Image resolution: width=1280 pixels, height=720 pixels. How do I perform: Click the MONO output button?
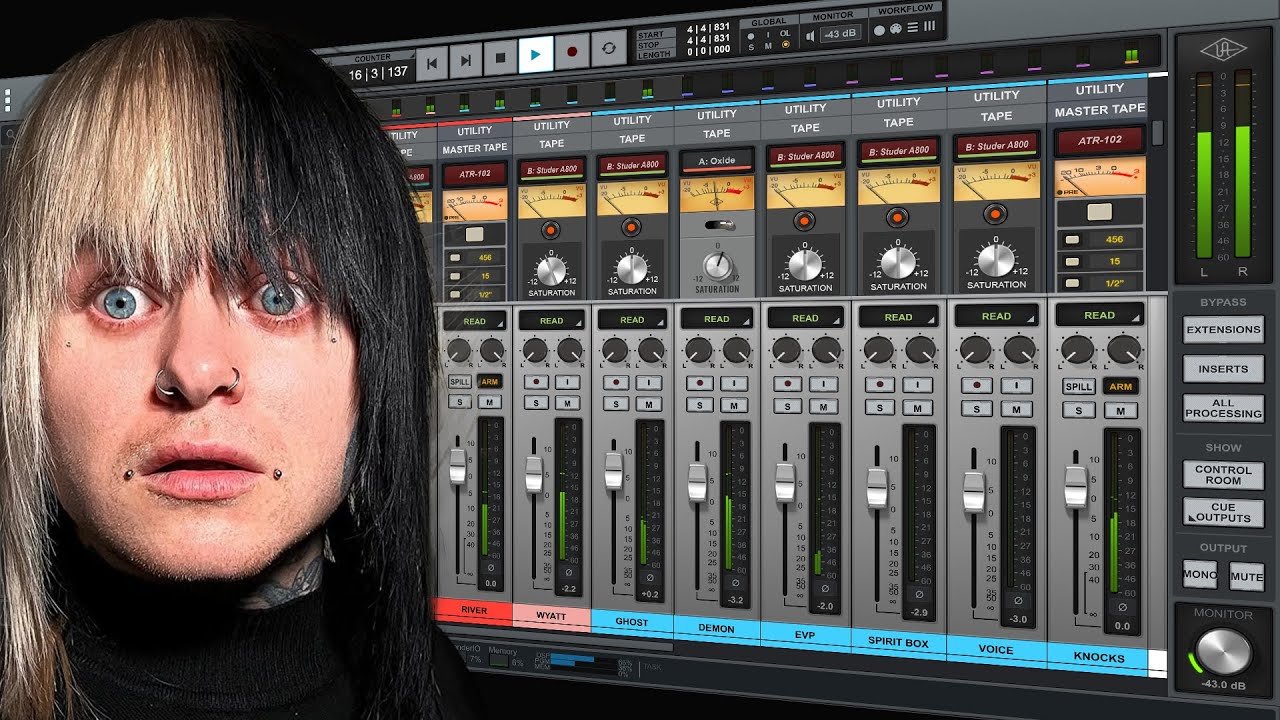[x=1200, y=575]
